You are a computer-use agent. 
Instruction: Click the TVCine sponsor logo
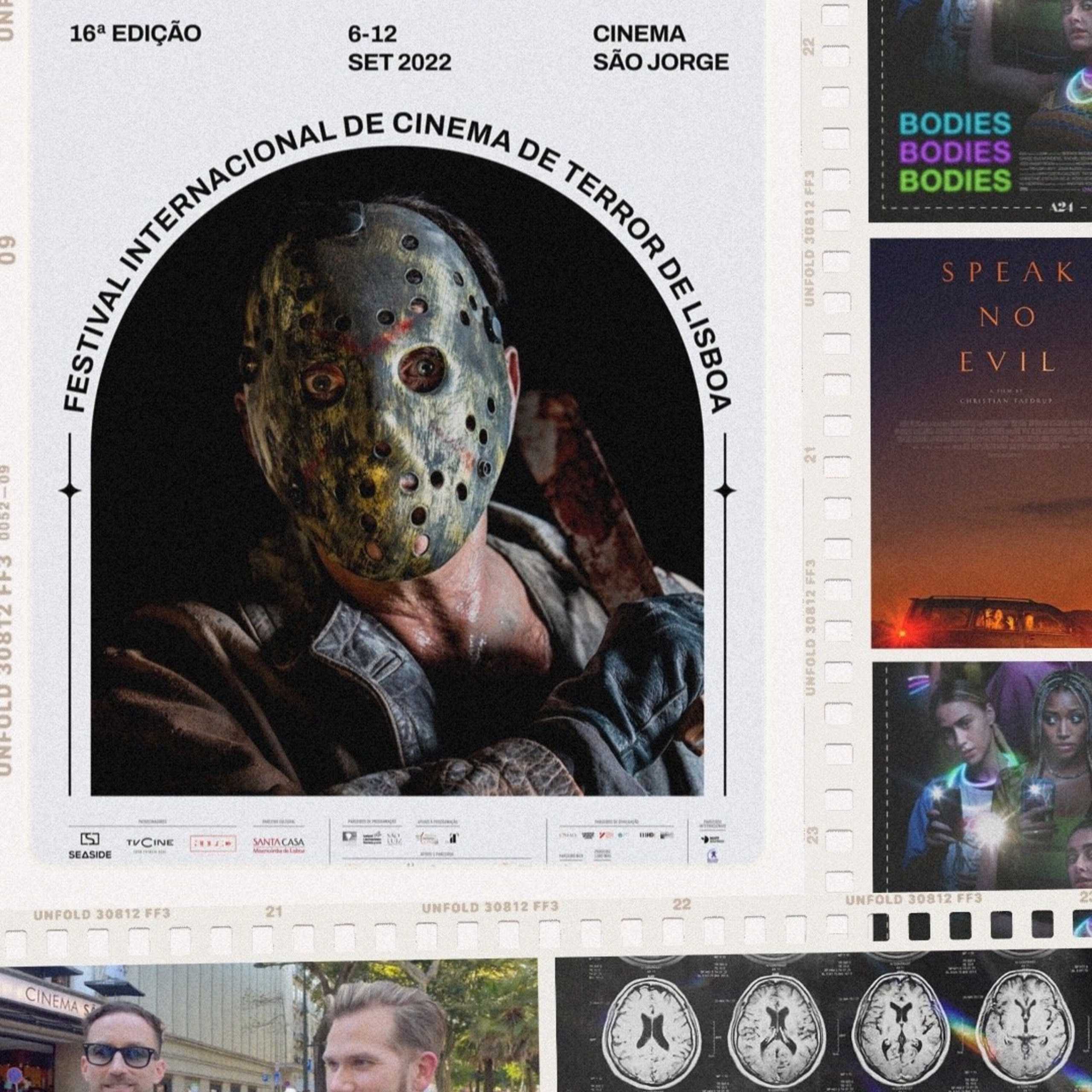[149, 843]
